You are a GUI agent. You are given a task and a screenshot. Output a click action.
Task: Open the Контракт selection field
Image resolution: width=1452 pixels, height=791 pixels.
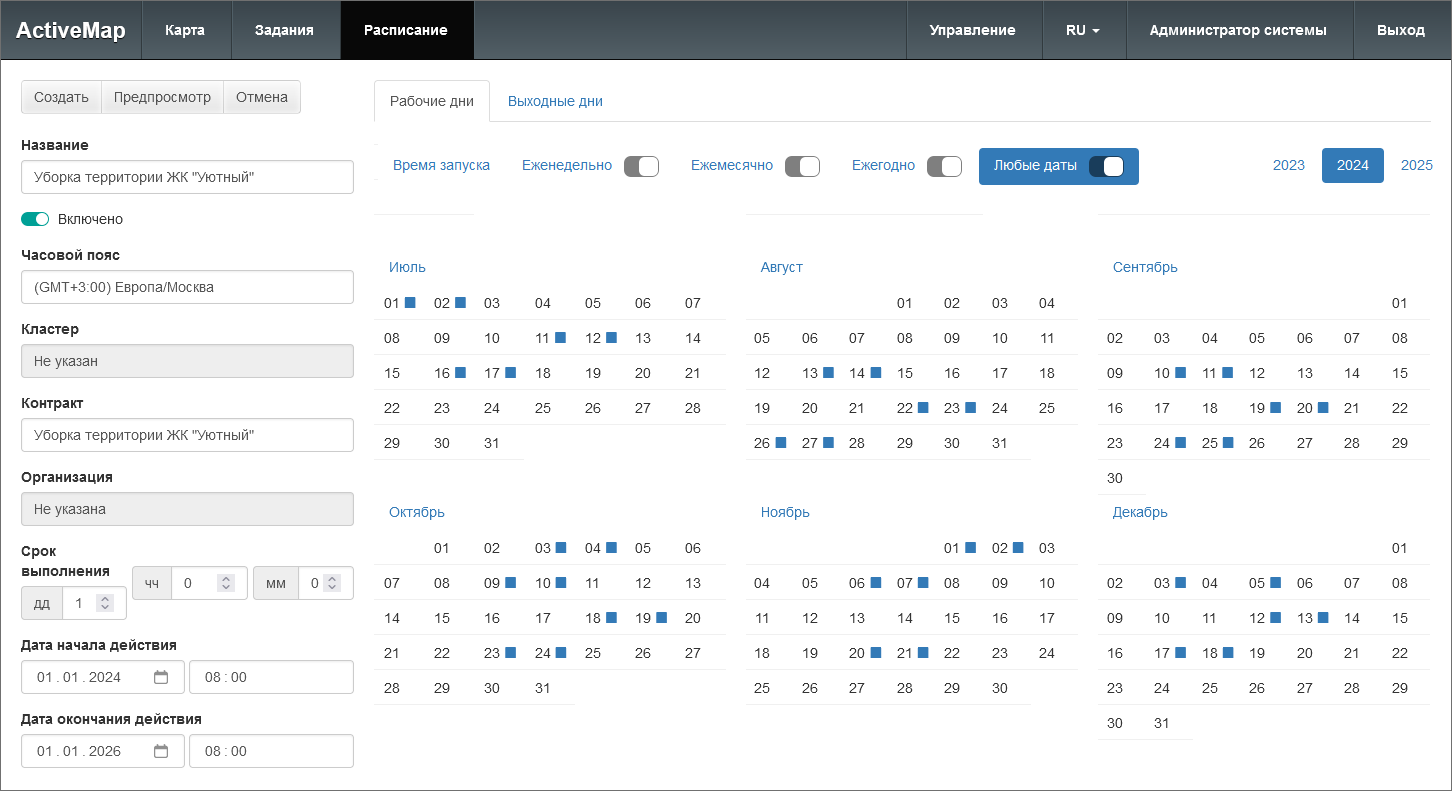click(x=187, y=435)
